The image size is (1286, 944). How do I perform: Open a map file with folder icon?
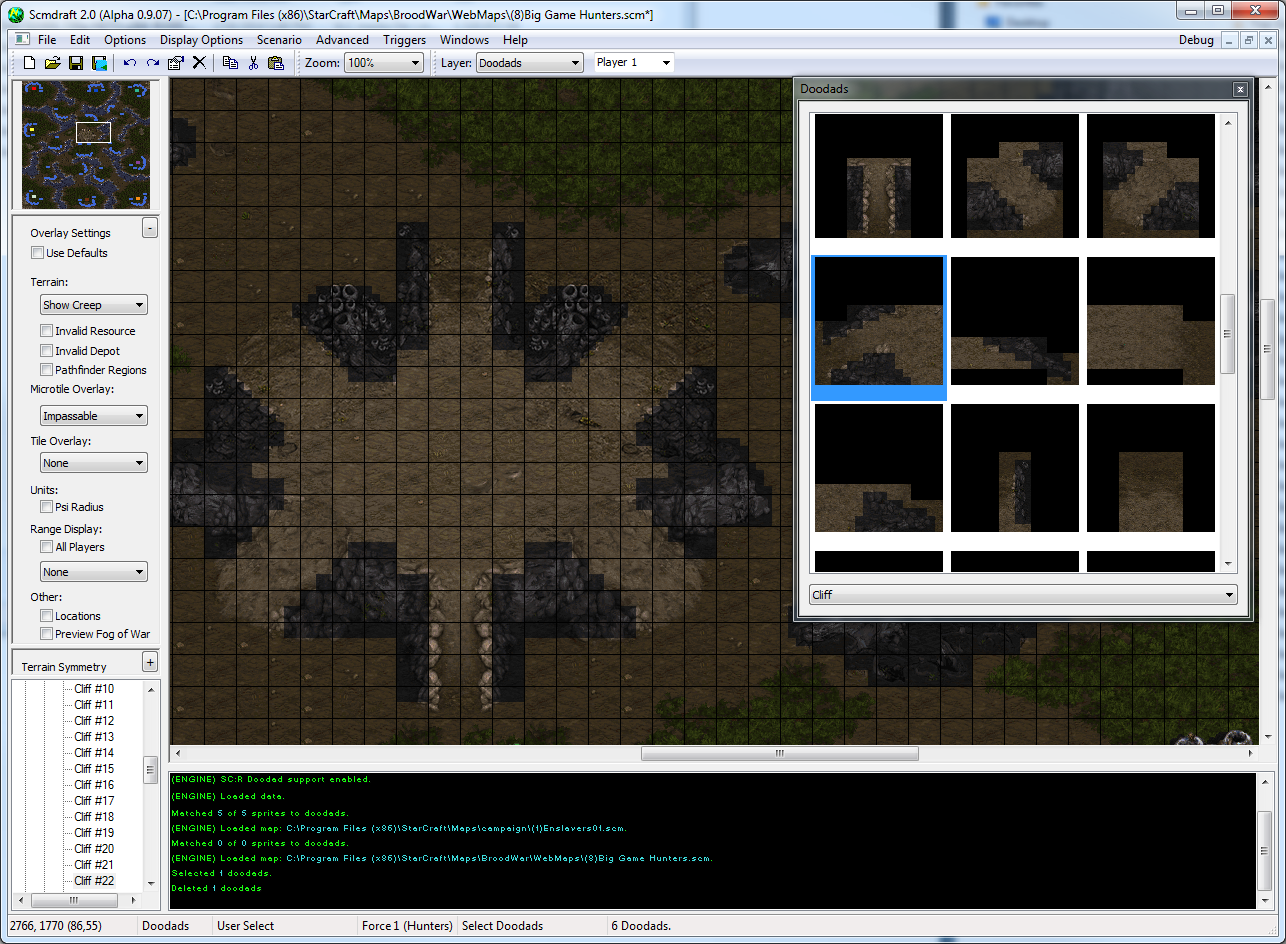[x=52, y=63]
